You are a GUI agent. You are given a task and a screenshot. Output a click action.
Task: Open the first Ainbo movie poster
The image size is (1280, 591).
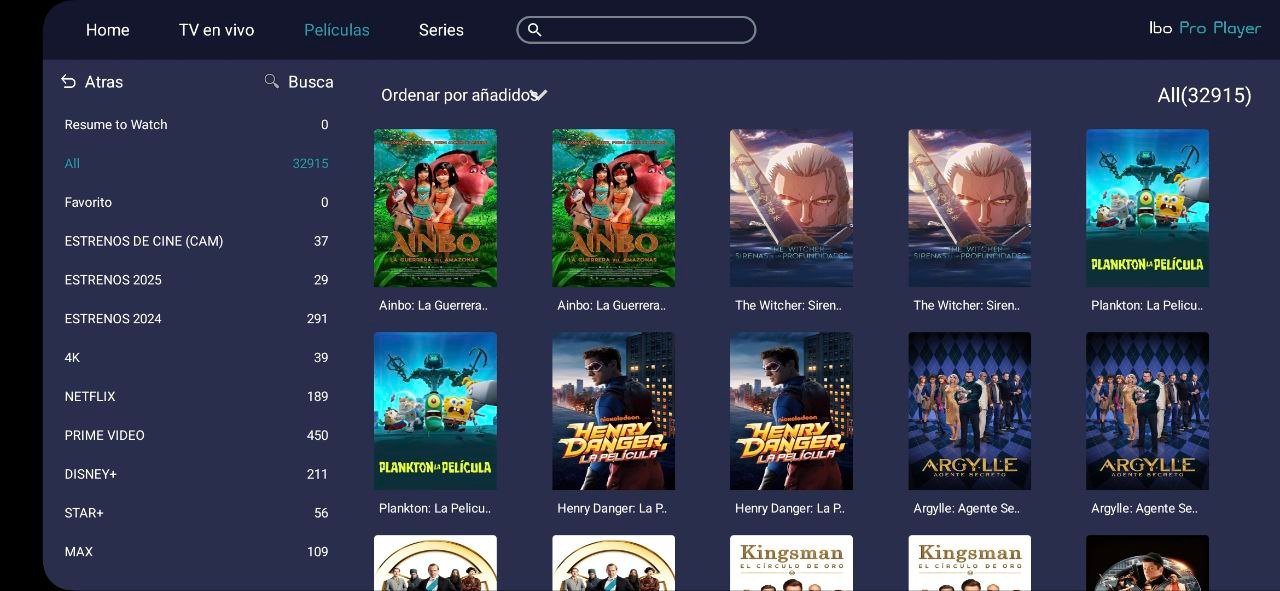coord(435,208)
